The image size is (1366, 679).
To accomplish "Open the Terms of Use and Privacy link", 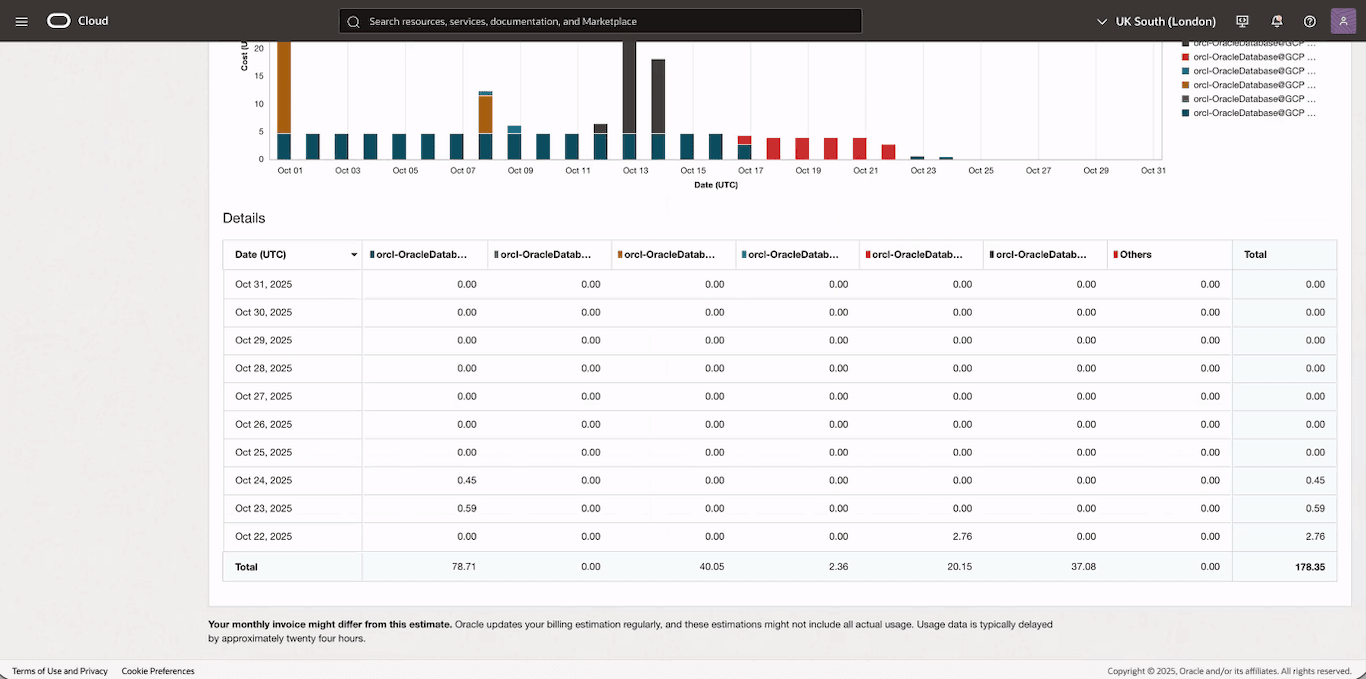I will [59, 671].
